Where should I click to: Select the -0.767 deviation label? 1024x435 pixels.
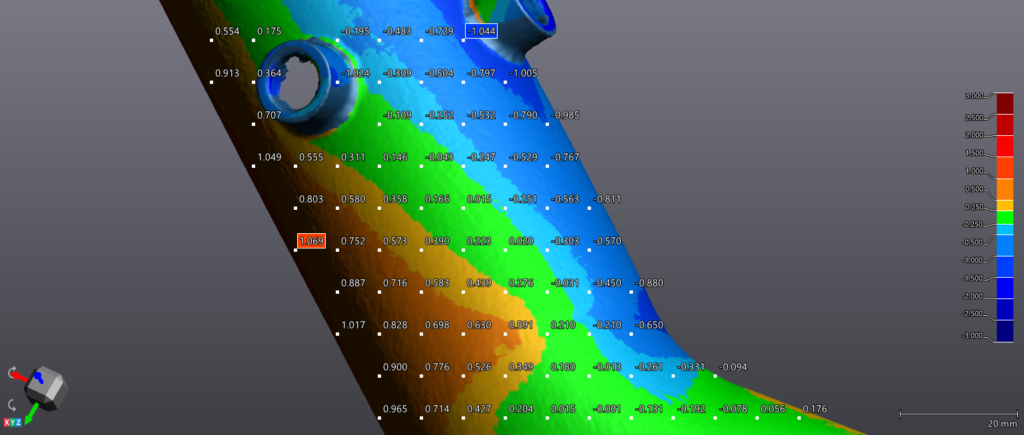click(x=565, y=157)
